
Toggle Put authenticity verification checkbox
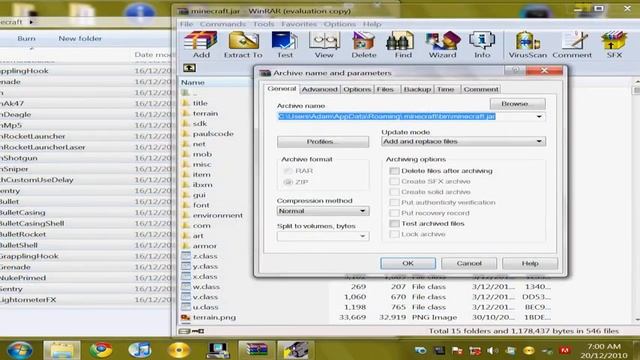pyautogui.click(x=394, y=202)
